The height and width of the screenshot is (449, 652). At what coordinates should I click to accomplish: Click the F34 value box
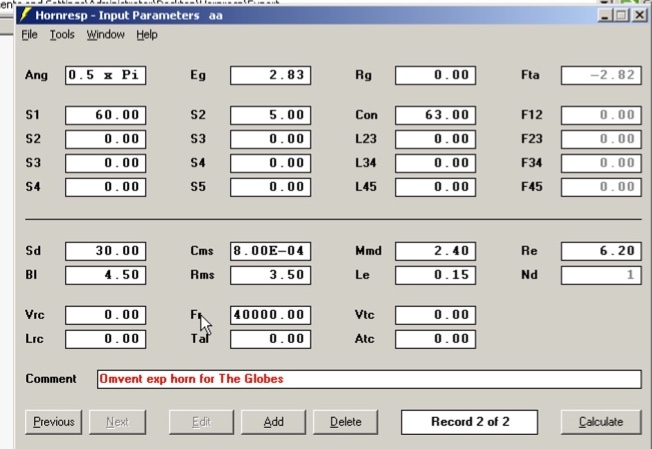coord(601,163)
